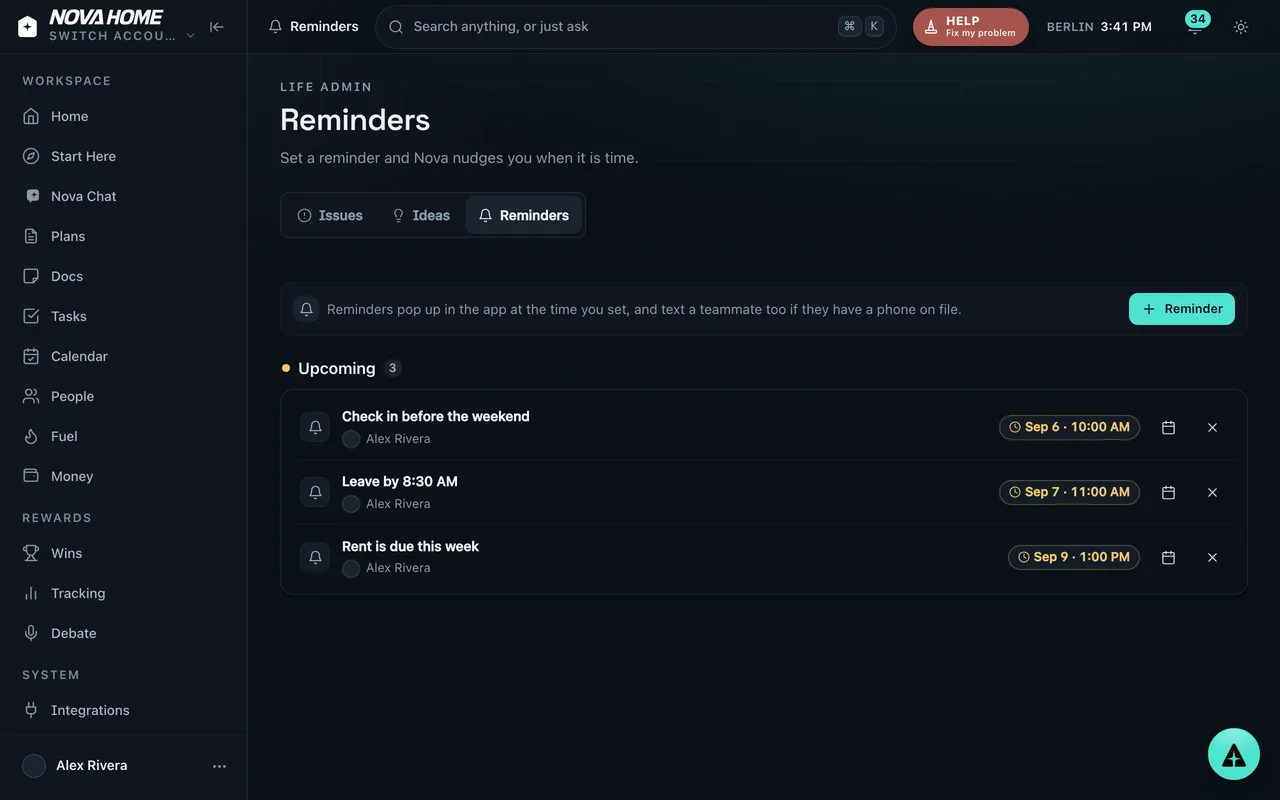Image resolution: width=1280 pixels, height=800 pixels.
Task: Toggle light theme with sun icon
Action: (x=1241, y=27)
